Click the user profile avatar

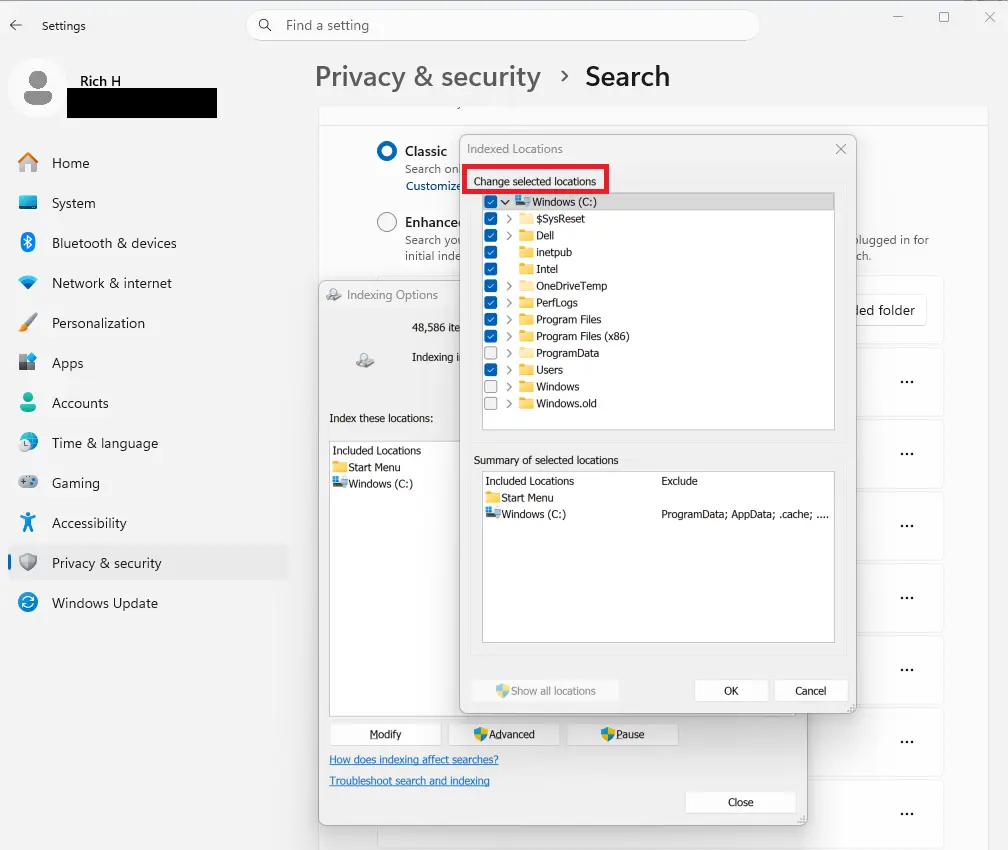point(37,87)
